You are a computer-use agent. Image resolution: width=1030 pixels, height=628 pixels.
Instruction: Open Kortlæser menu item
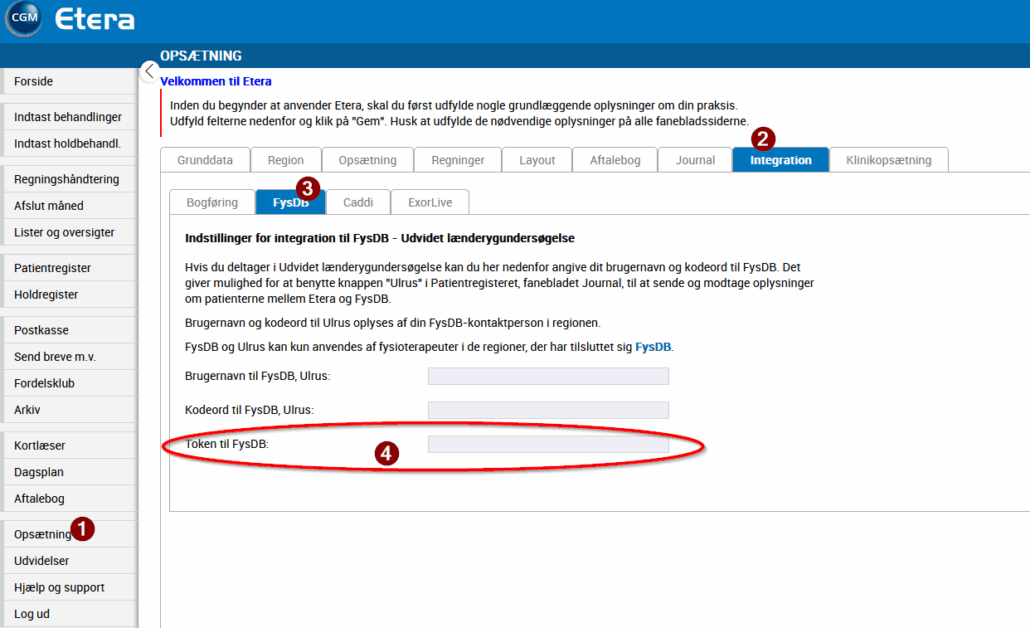[x=68, y=445]
